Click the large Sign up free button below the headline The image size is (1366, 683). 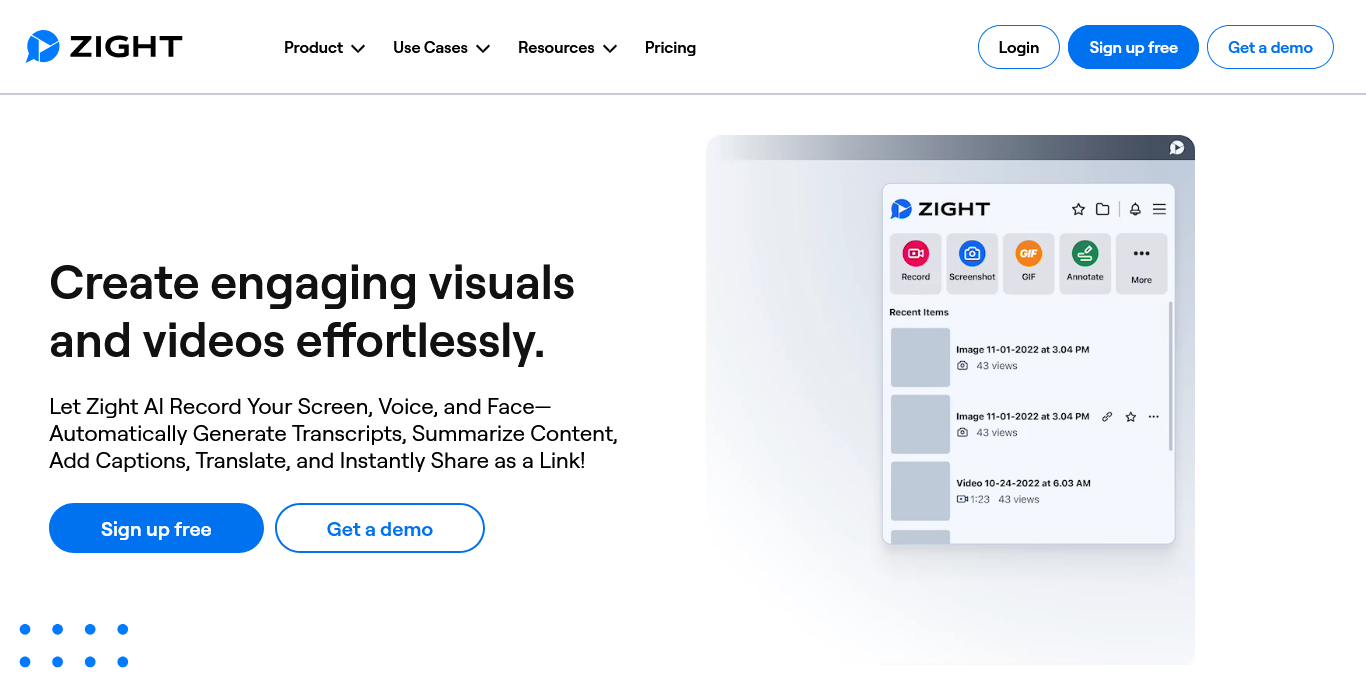click(156, 528)
